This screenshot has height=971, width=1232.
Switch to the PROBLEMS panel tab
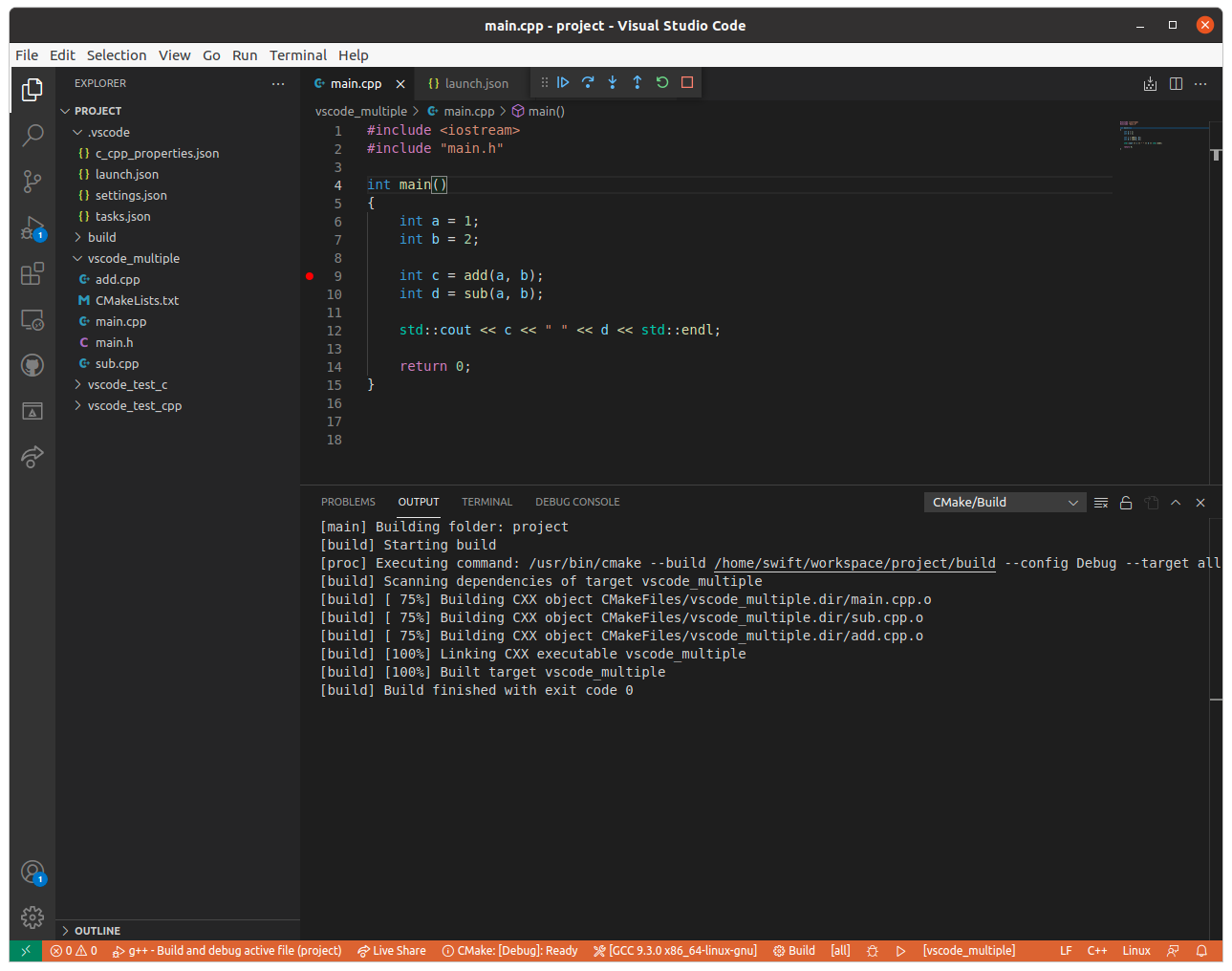tap(348, 502)
